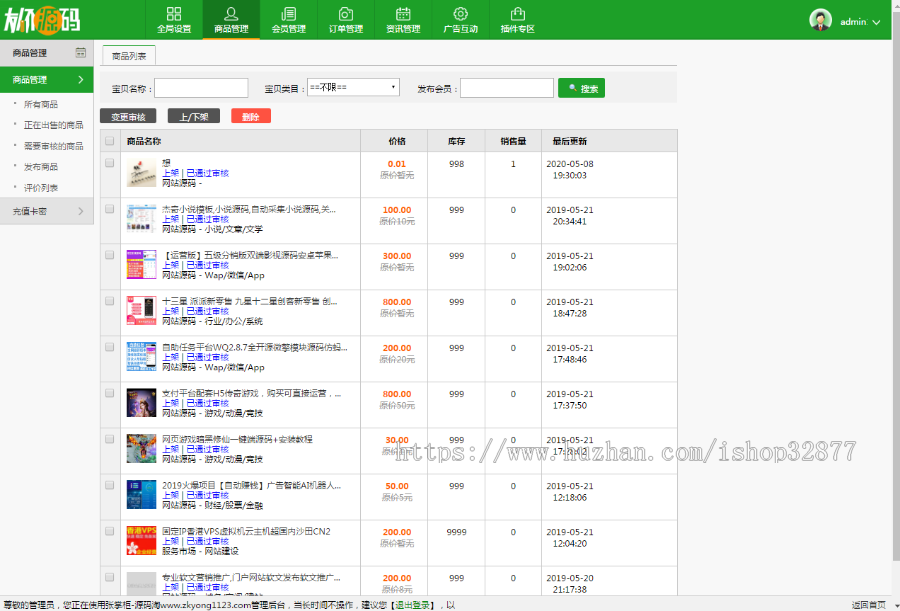Focus the 宝贝名称 input field
This screenshot has width=900, height=611.
(201, 88)
